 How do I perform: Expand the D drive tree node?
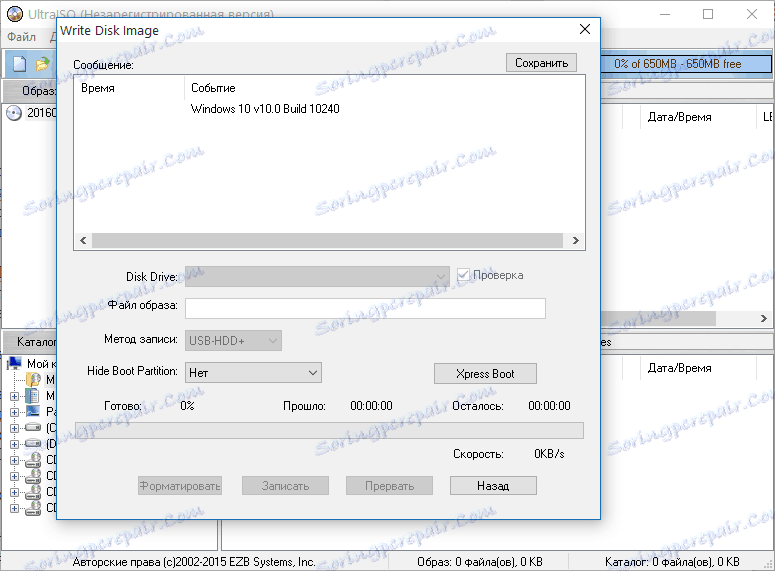14,444
